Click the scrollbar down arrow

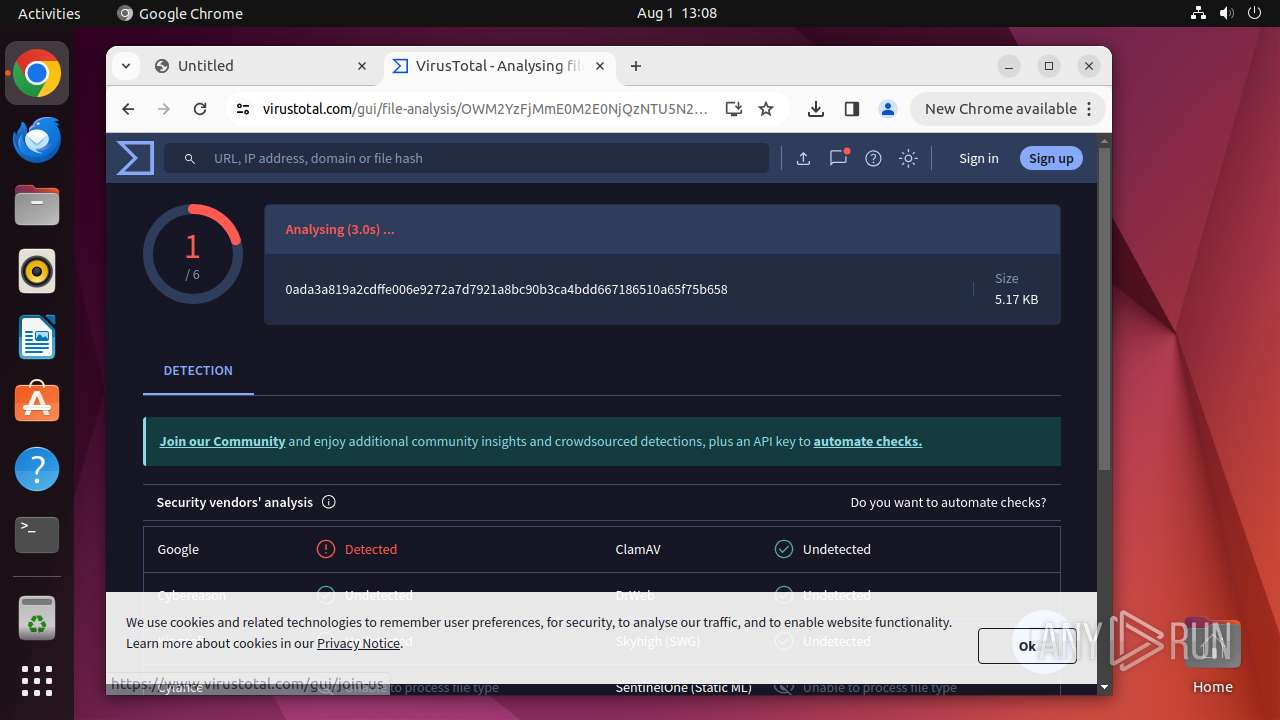[1104, 687]
